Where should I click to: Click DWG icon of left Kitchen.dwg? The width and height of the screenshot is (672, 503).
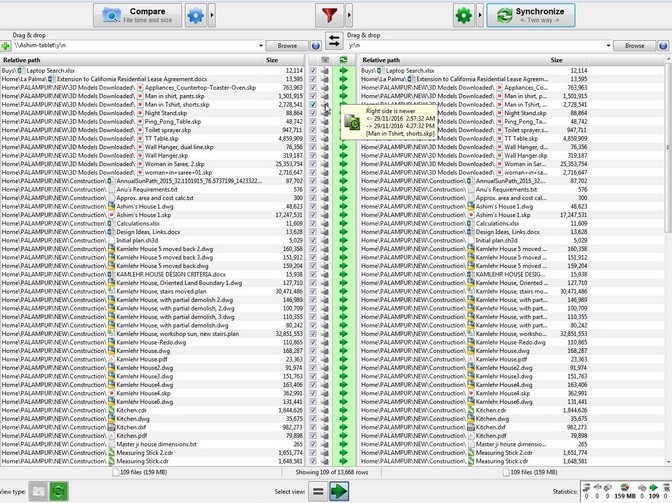111,419
